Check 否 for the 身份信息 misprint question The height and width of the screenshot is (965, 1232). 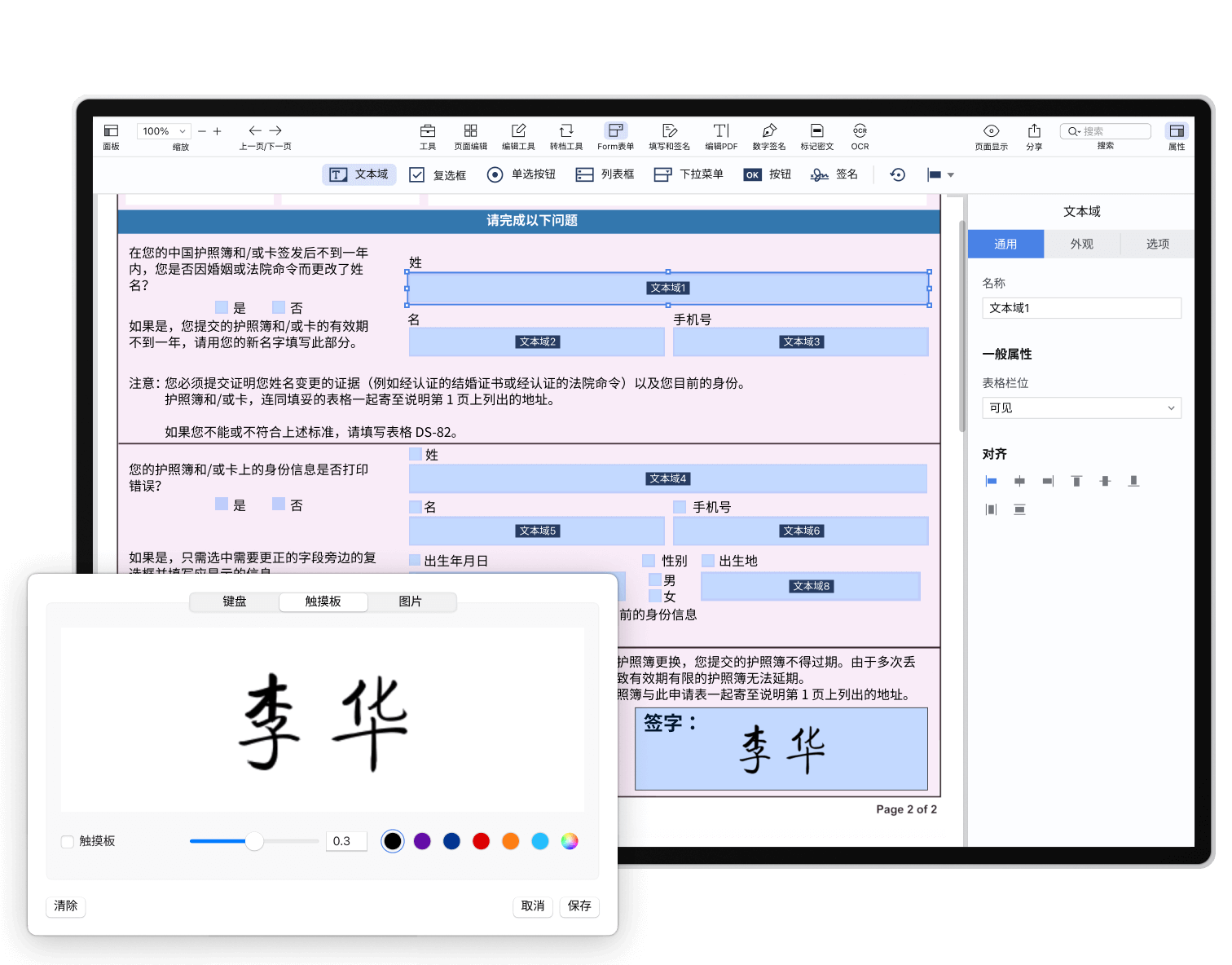coord(279,504)
